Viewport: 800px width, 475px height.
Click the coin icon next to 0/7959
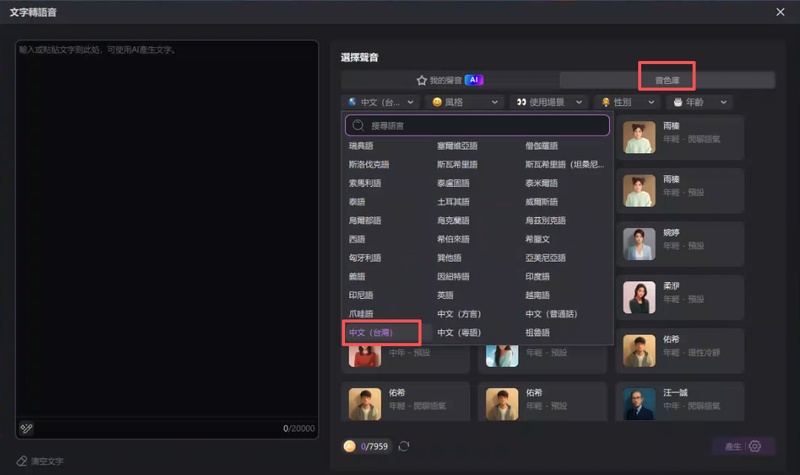349,446
